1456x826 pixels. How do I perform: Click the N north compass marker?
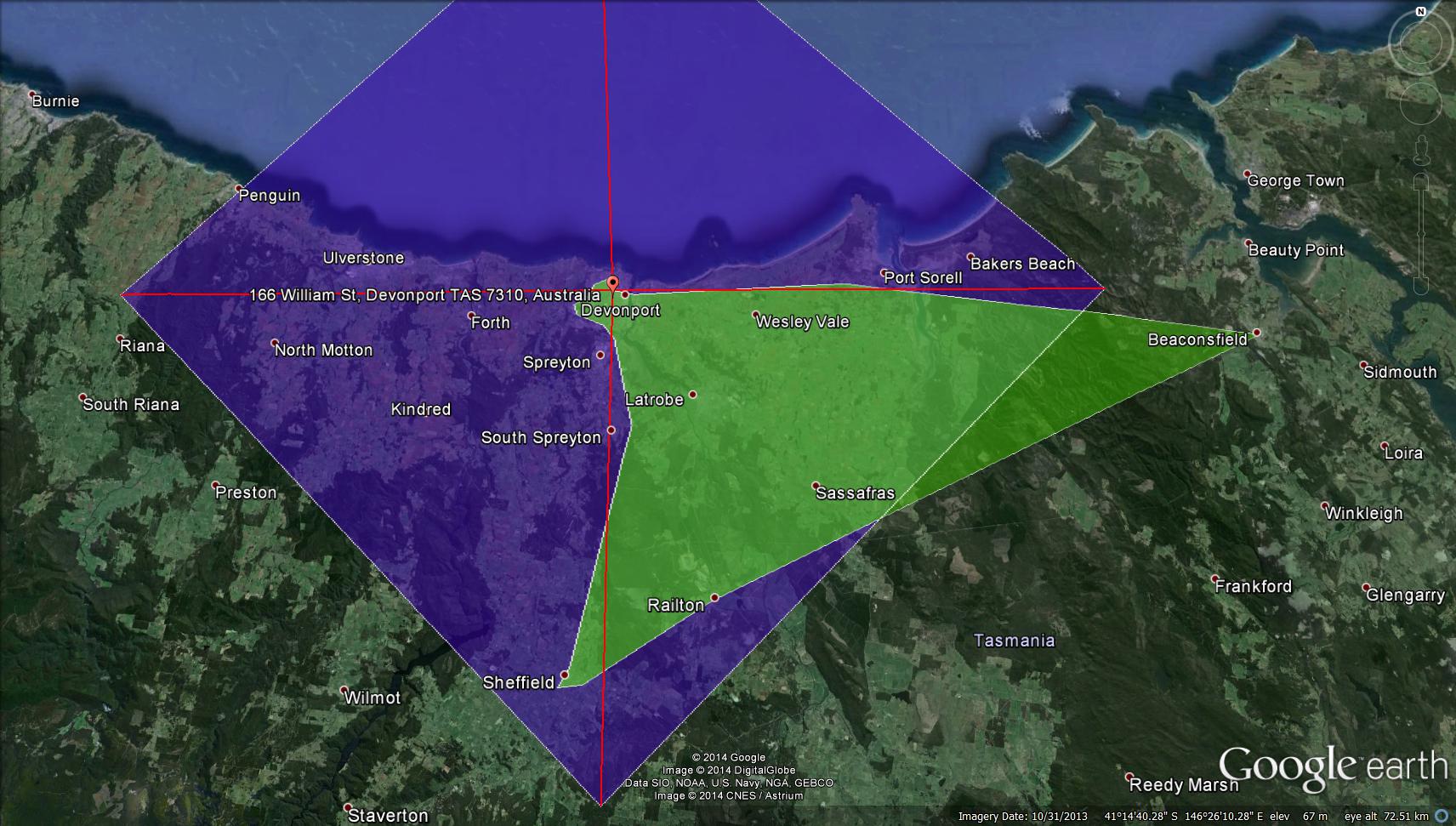click(x=1420, y=12)
